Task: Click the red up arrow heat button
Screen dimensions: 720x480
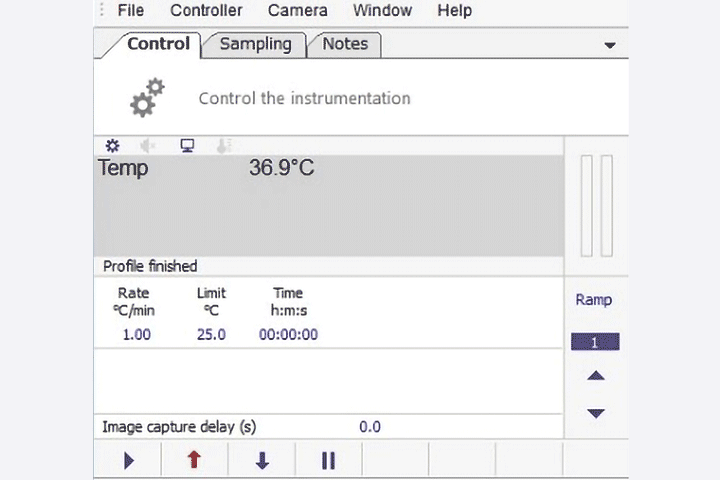Action: 194,460
